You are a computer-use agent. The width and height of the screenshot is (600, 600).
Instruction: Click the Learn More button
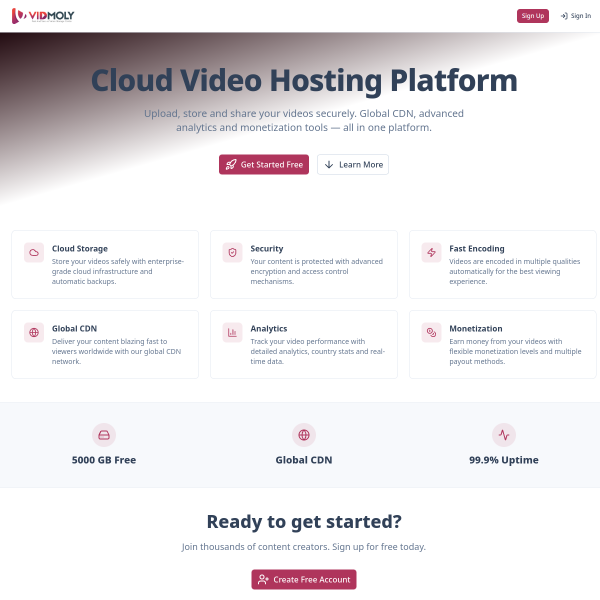353,165
